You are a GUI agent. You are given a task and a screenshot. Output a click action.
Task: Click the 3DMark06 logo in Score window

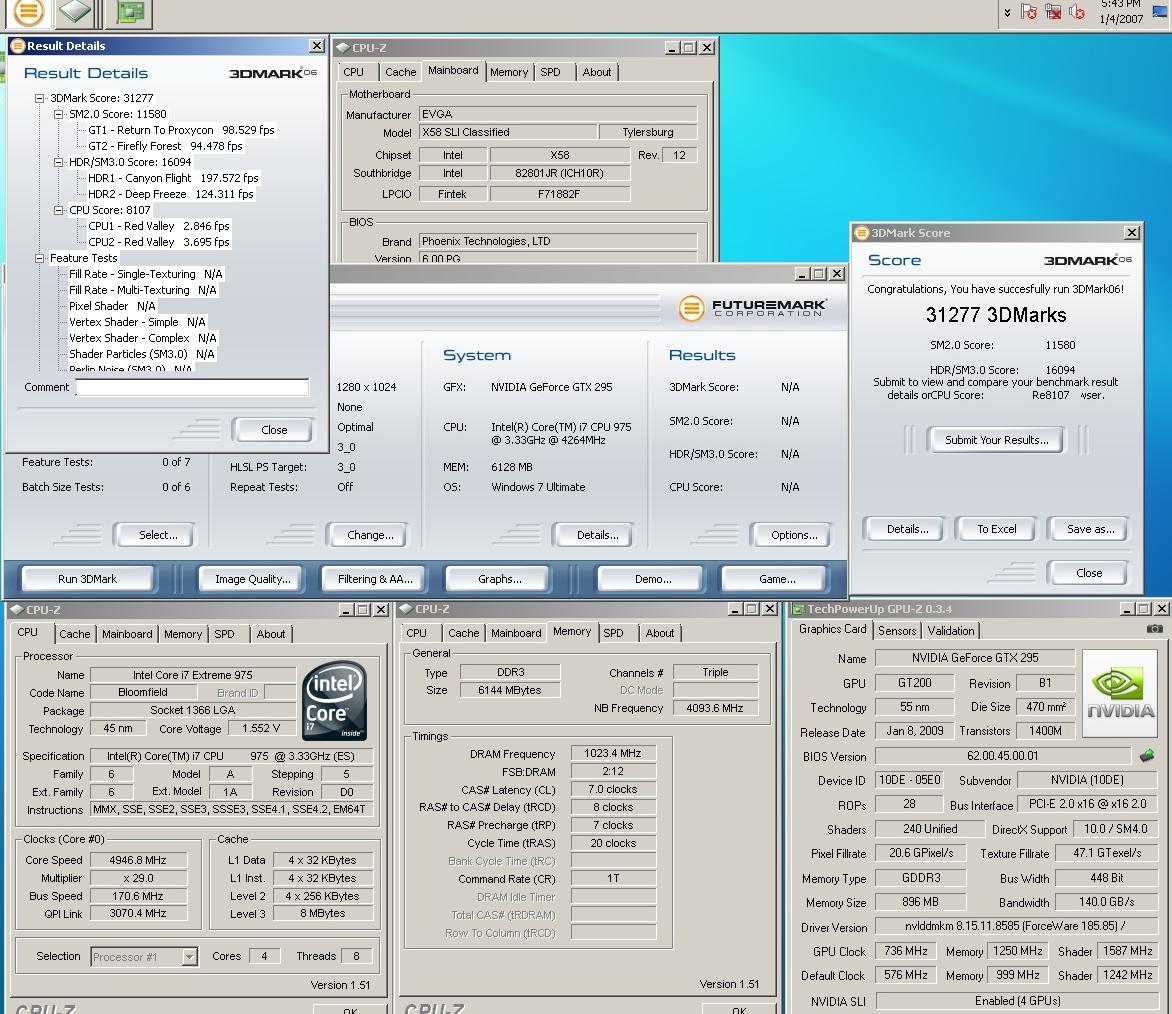point(1088,260)
